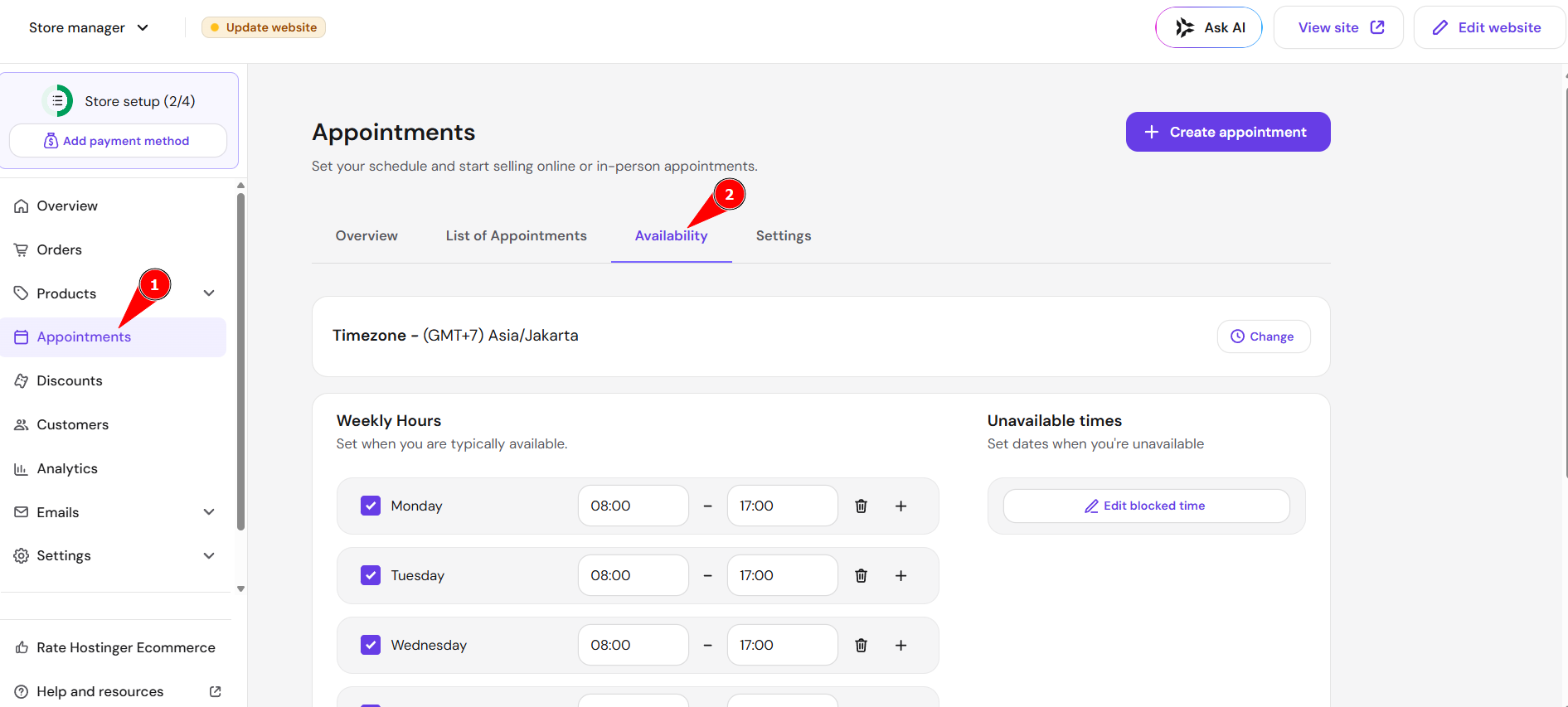Click the Edit blocked time button
The image size is (1568, 707).
pos(1146,506)
